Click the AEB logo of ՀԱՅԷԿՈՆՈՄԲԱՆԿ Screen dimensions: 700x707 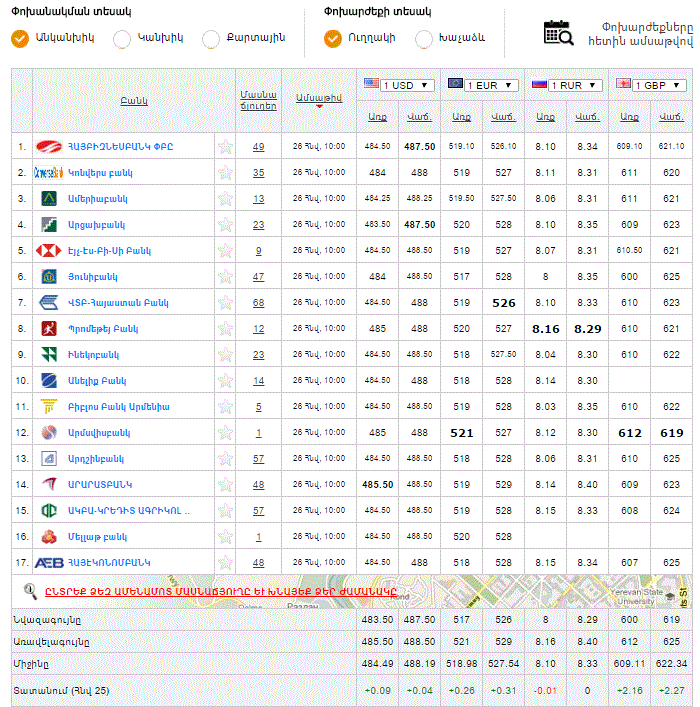(49, 562)
